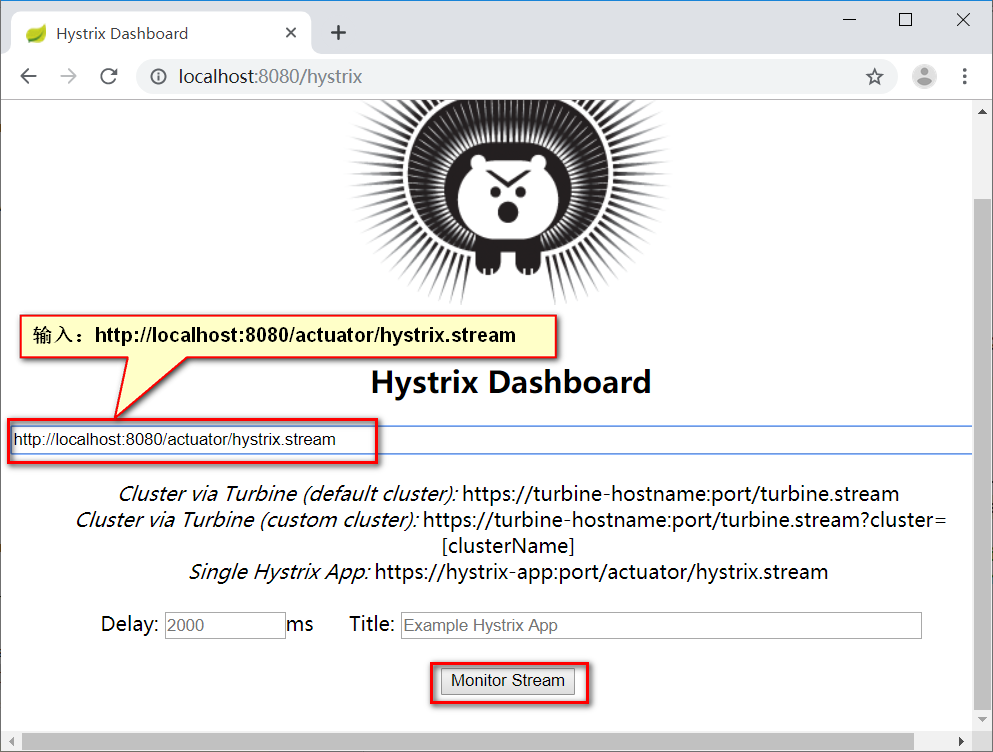Click the horizontal scrollbar right arrow
Viewport: 993px width, 752px height.
point(961,741)
